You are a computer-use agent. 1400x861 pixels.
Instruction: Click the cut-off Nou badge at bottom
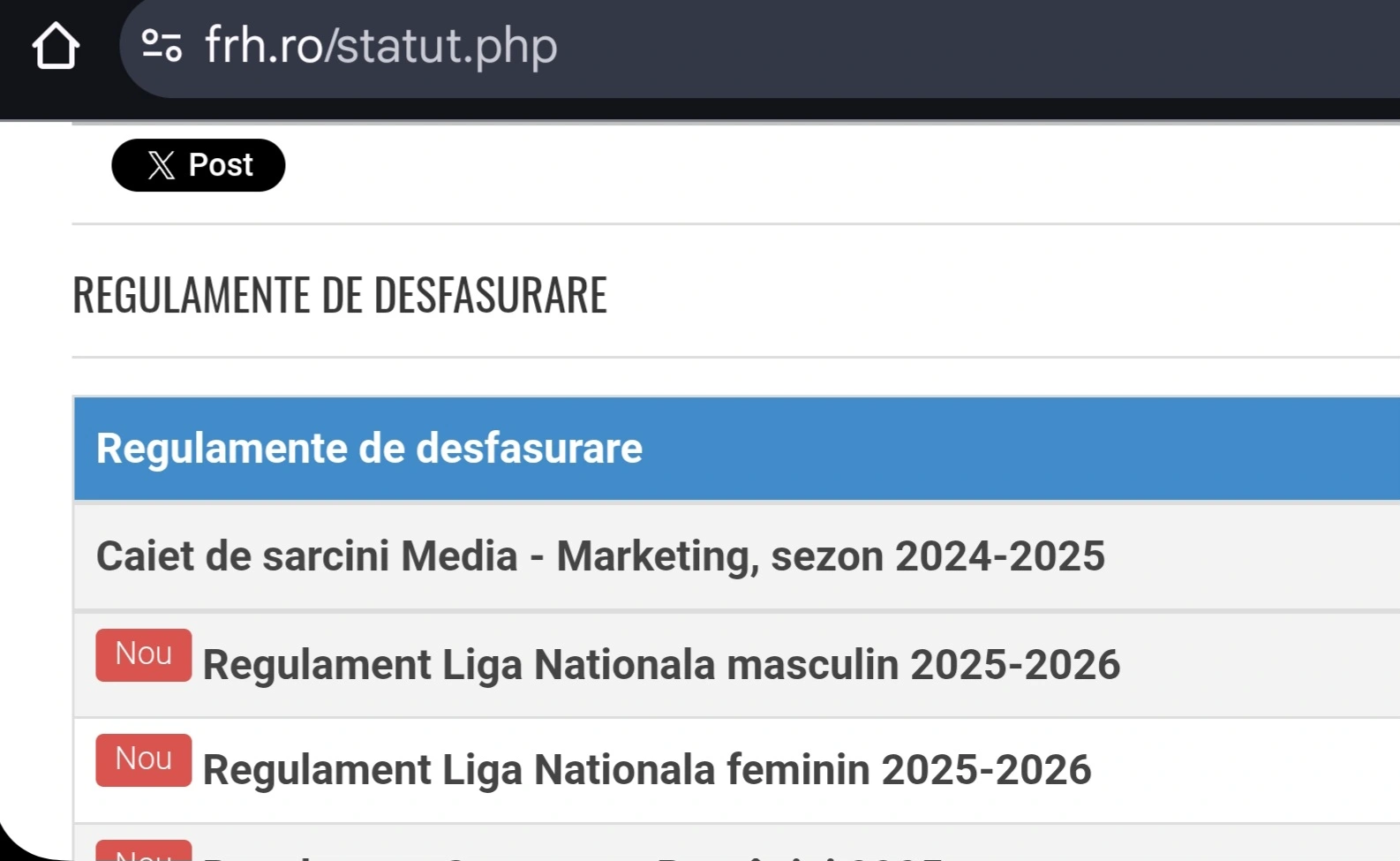(143, 852)
